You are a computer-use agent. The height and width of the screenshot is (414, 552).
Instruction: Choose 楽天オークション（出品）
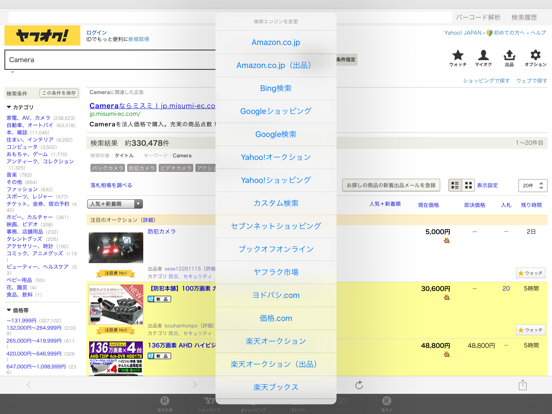coord(276,364)
